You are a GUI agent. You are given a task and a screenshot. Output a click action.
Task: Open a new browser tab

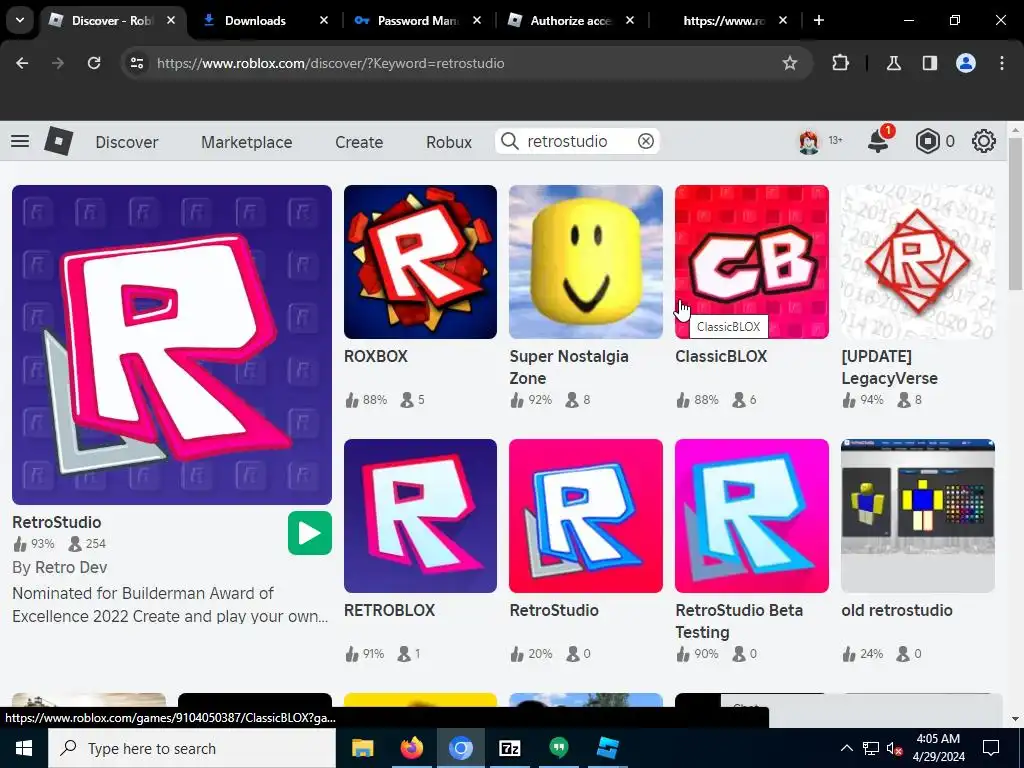point(819,20)
